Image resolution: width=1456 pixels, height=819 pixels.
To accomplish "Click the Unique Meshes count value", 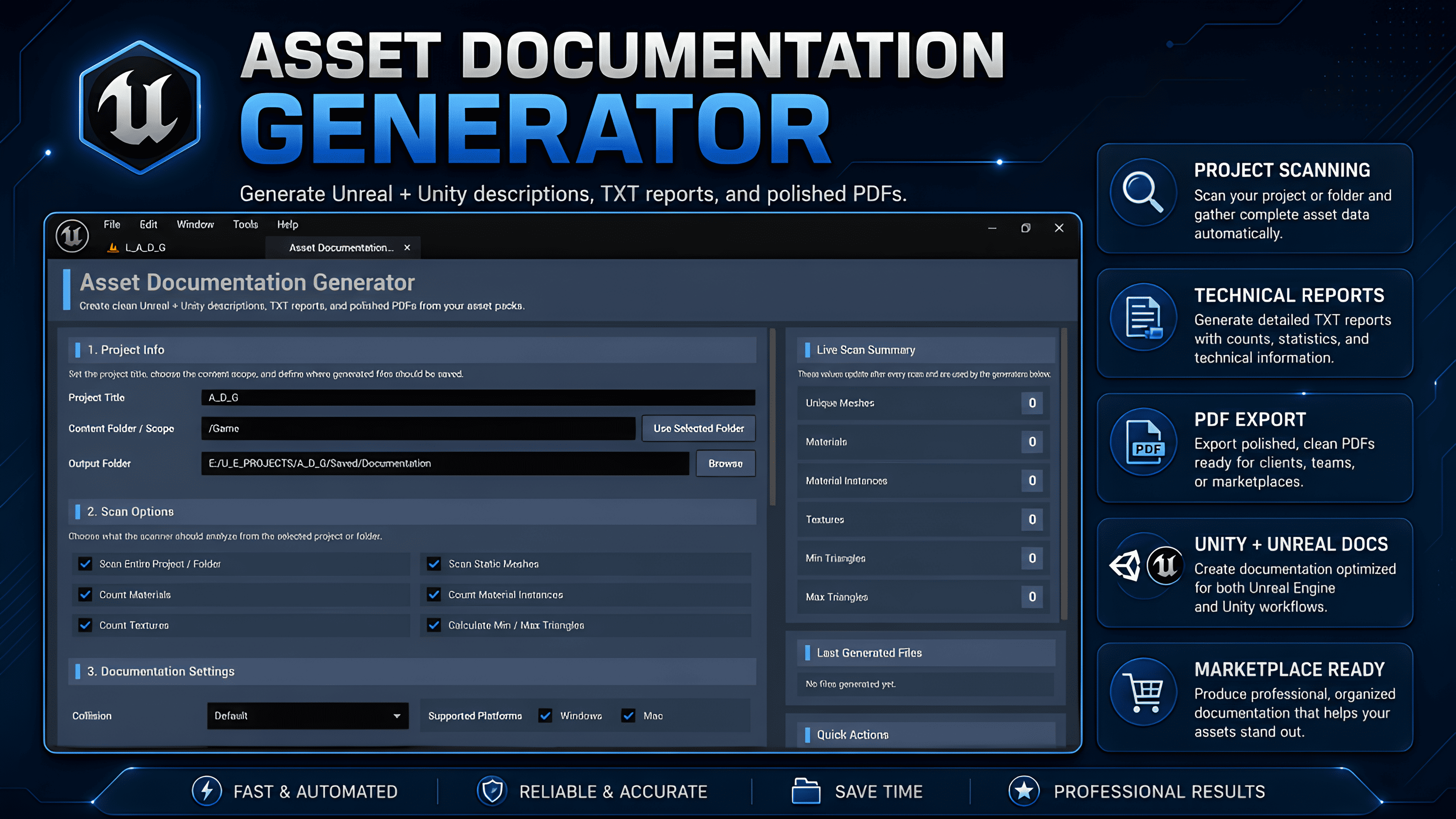I will (x=1032, y=403).
